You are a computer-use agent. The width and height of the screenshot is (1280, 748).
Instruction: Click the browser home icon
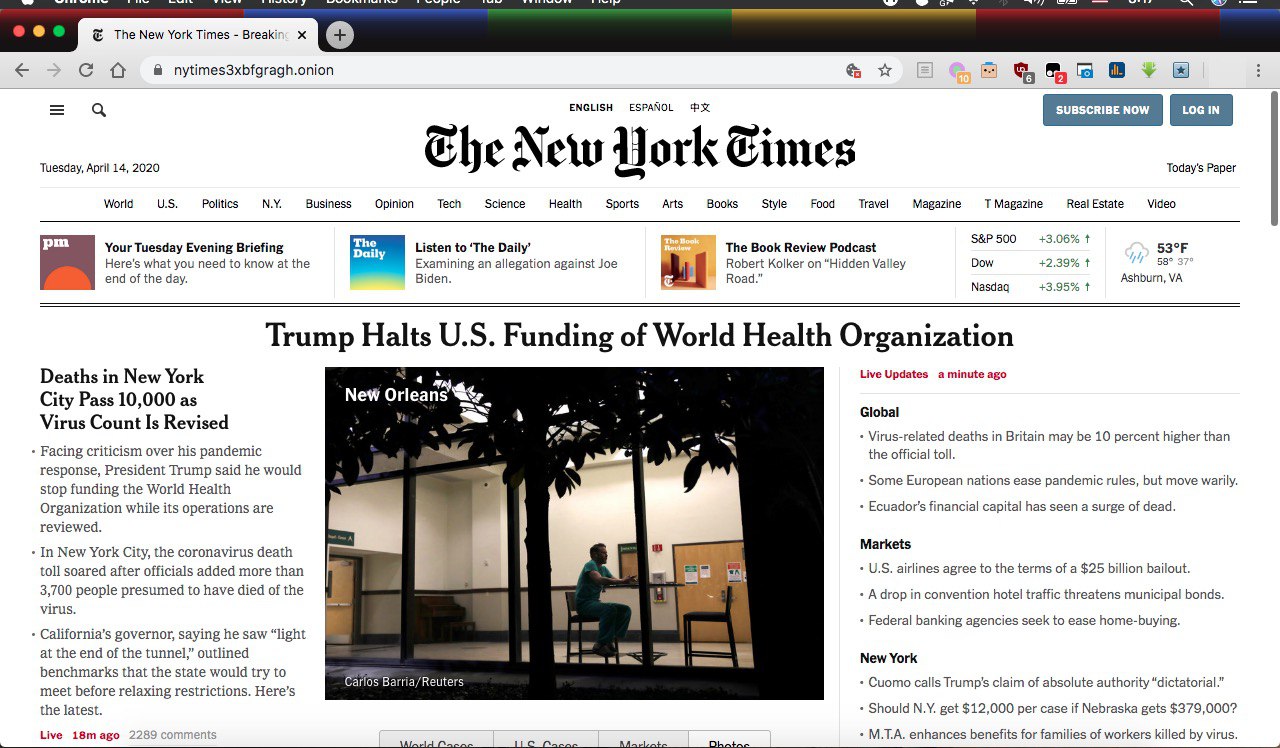point(118,70)
